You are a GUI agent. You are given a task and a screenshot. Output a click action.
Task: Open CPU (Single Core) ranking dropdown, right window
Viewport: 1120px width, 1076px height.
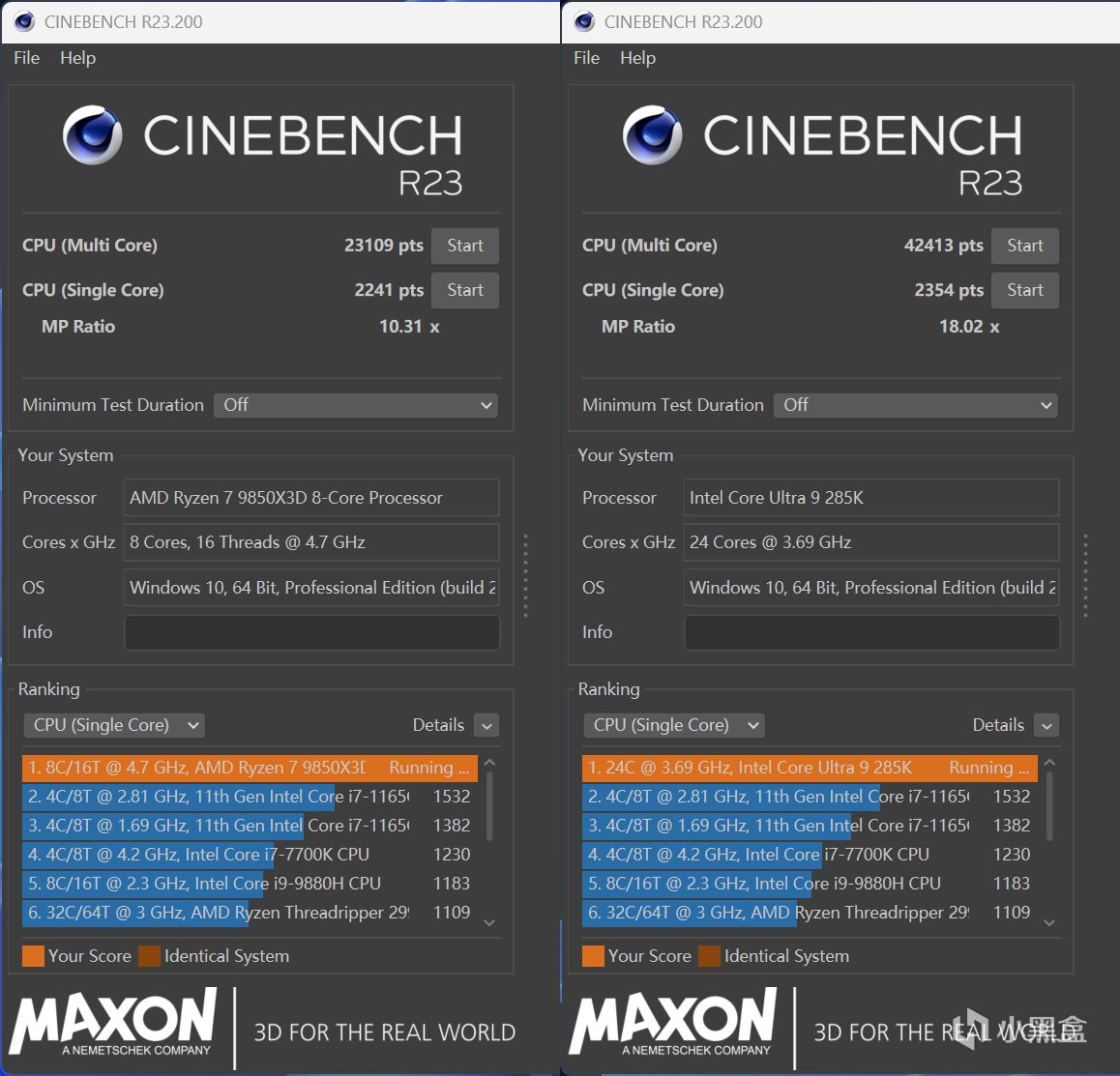click(674, 725)
